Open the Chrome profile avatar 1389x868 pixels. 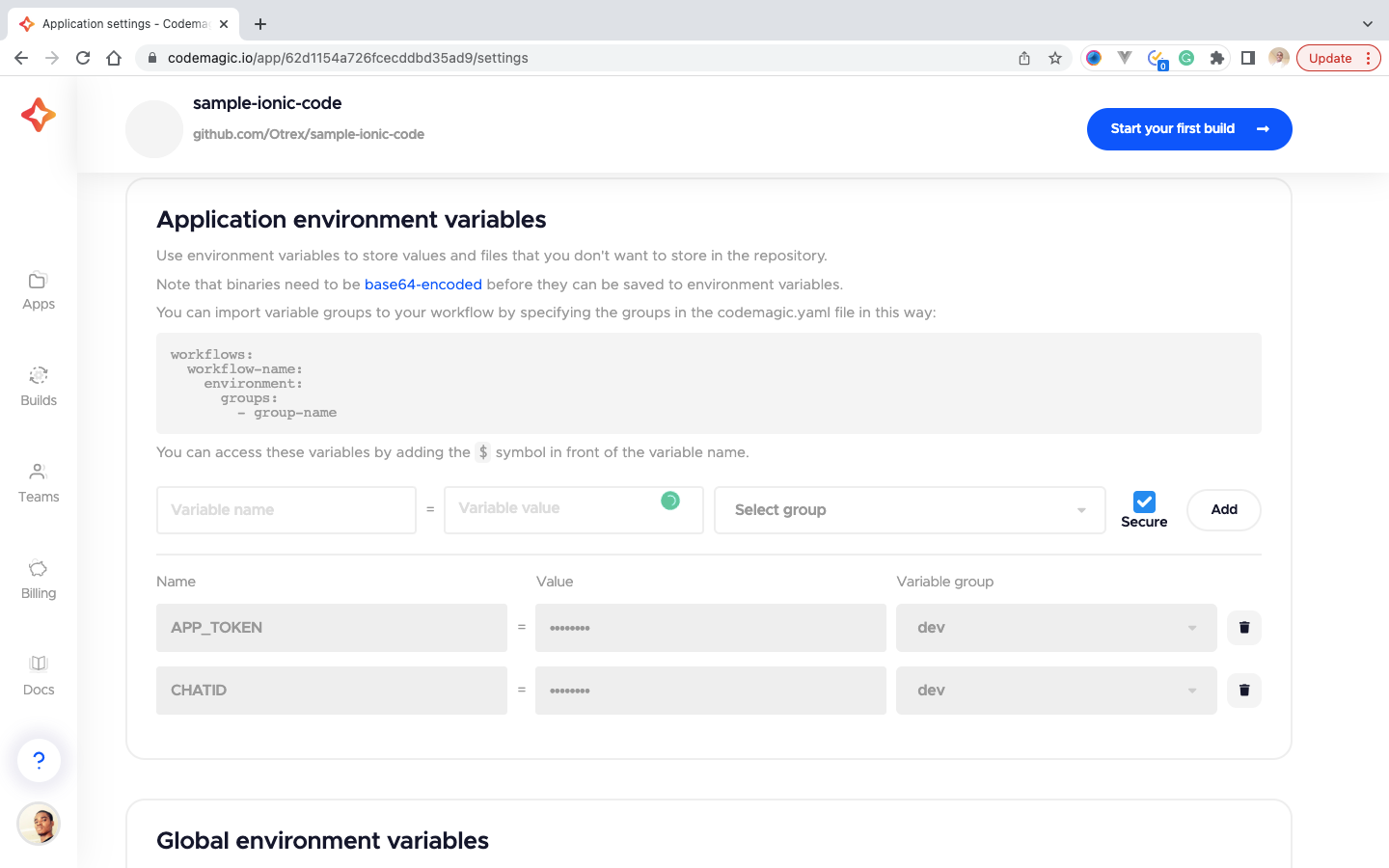[1279, 58]
